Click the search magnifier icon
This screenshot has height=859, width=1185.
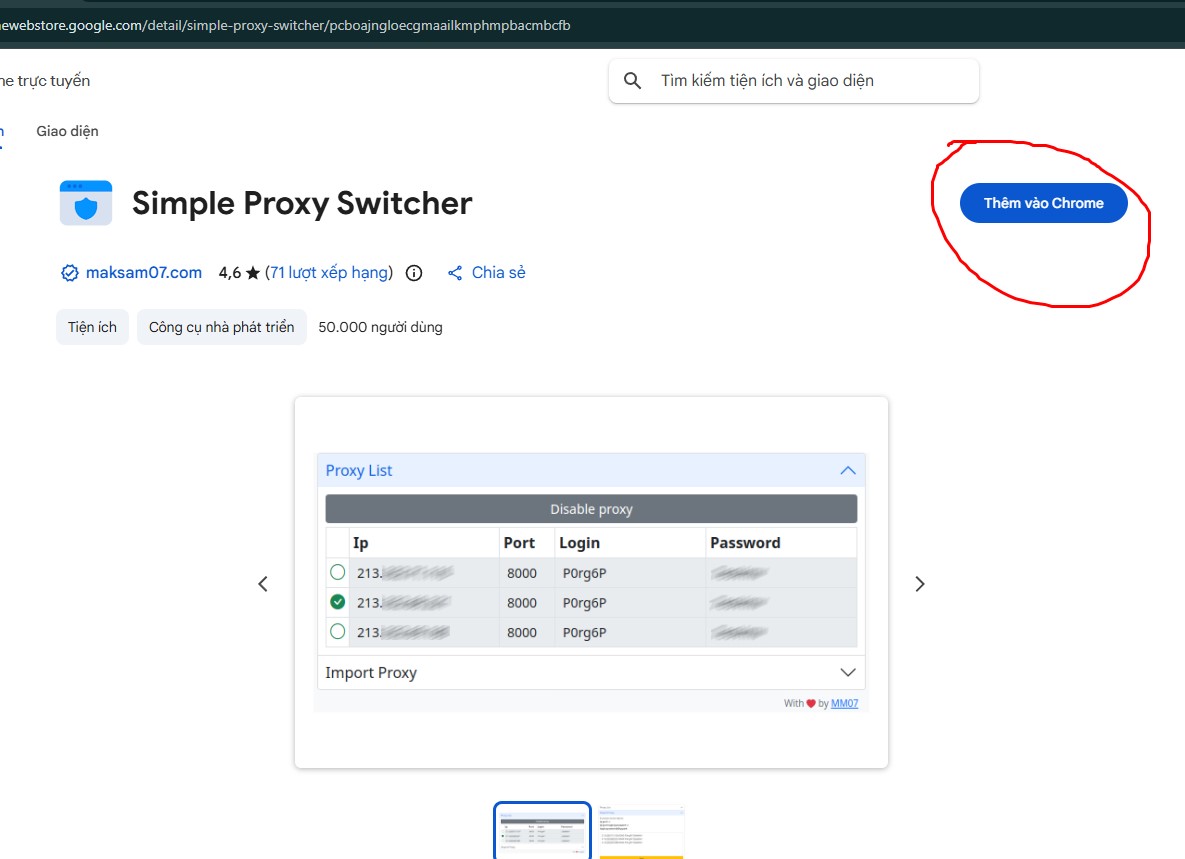tap(632, 81)
